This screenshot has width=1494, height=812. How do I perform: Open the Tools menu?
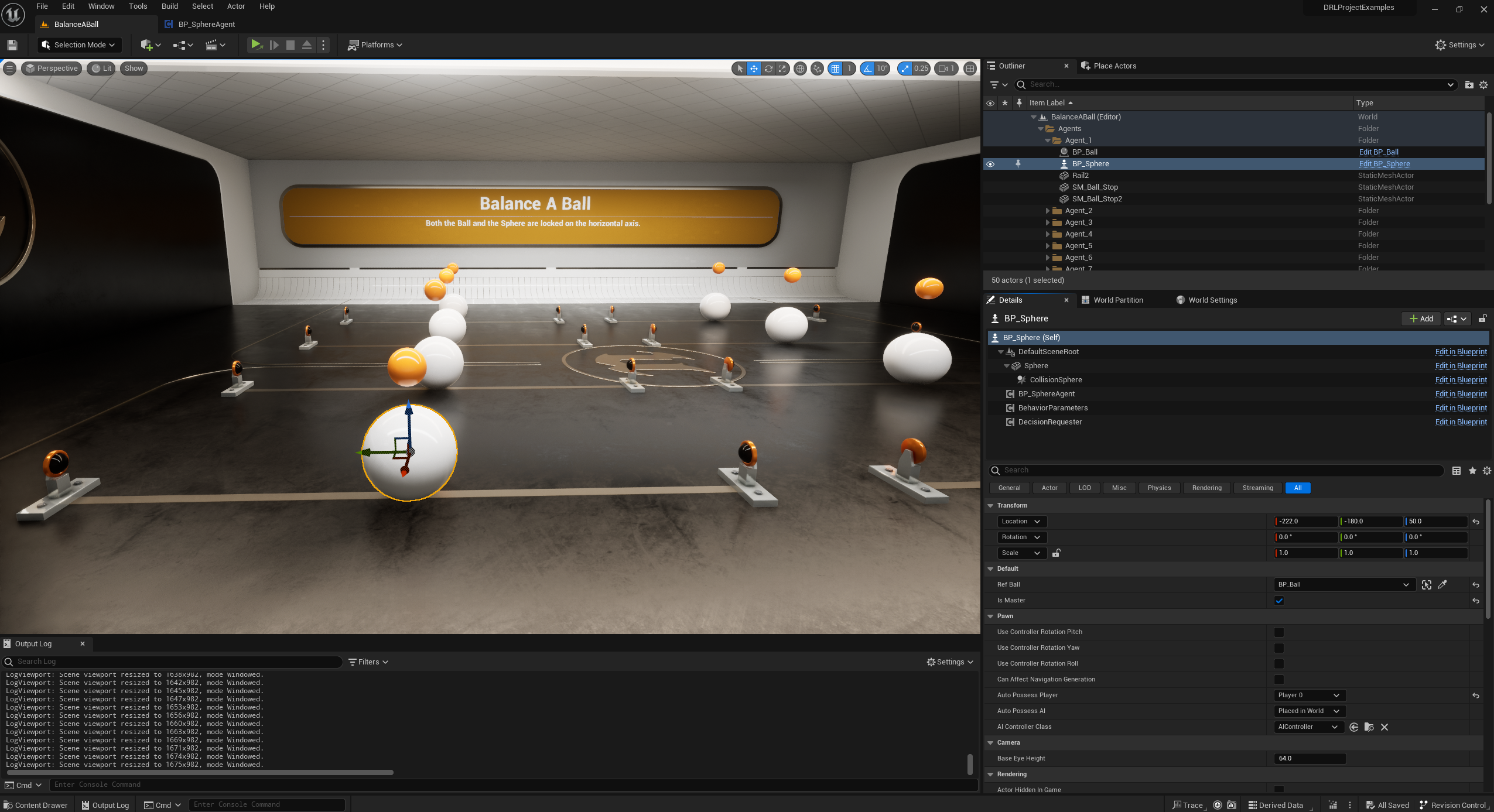(138, 6)
